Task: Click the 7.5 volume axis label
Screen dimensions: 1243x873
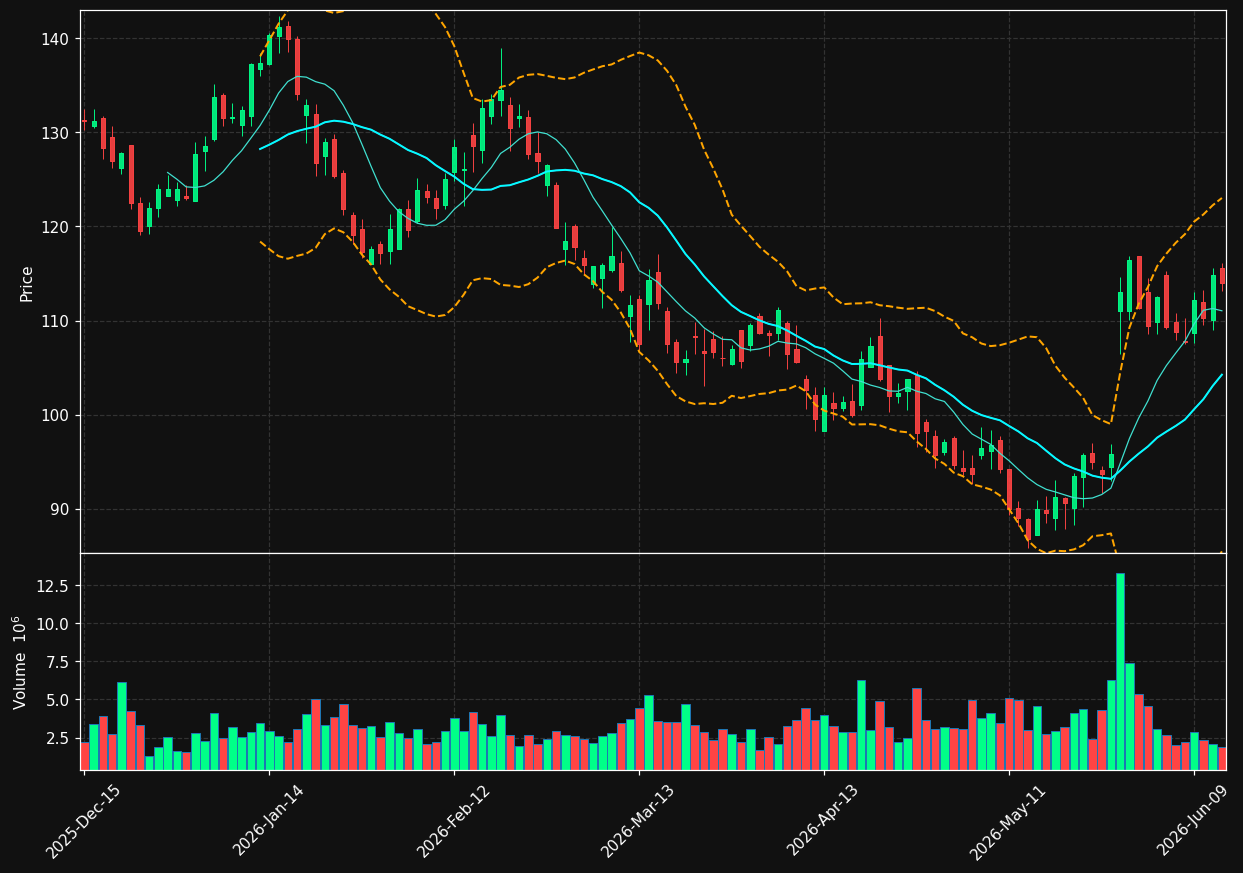Action: (x=58, y=662)
